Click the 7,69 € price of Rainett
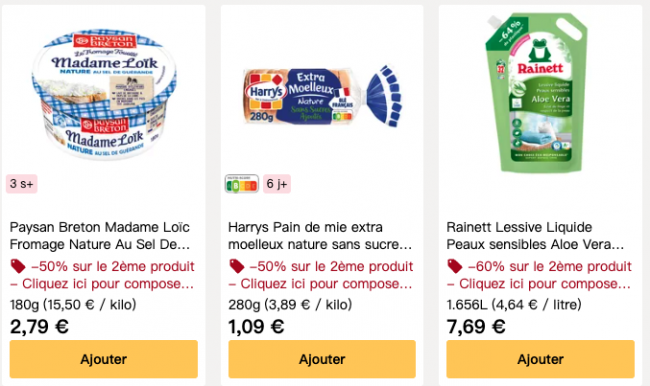650x386 pixels. tap(476, 326)
